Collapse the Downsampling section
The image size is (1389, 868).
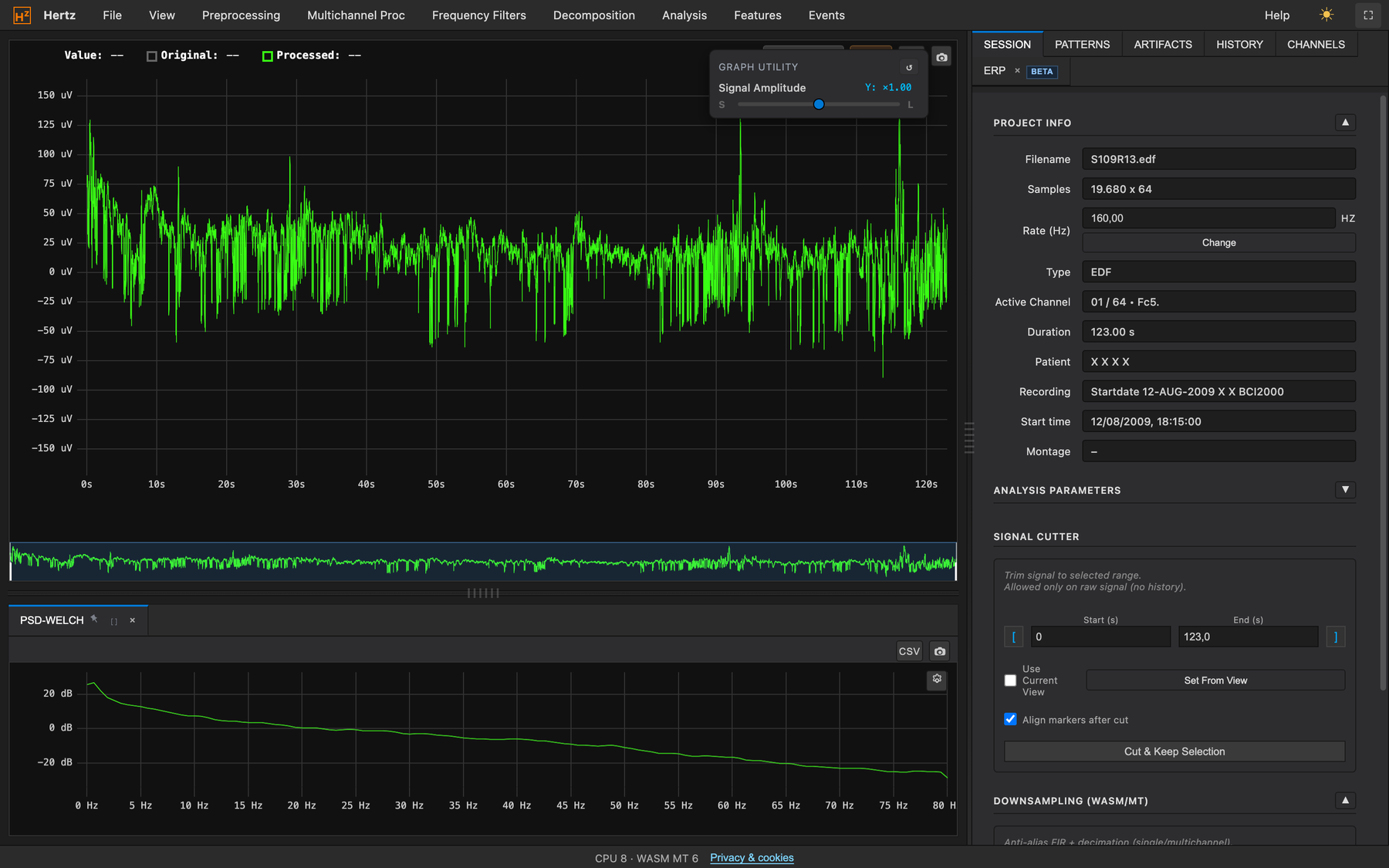pyautogui.click(x=1345, y=801)
